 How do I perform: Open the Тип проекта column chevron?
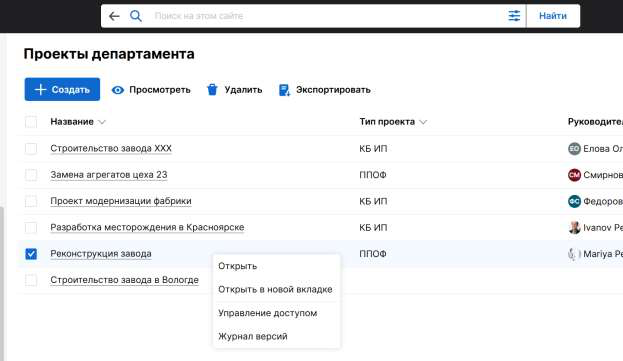(x=423, y=122)
